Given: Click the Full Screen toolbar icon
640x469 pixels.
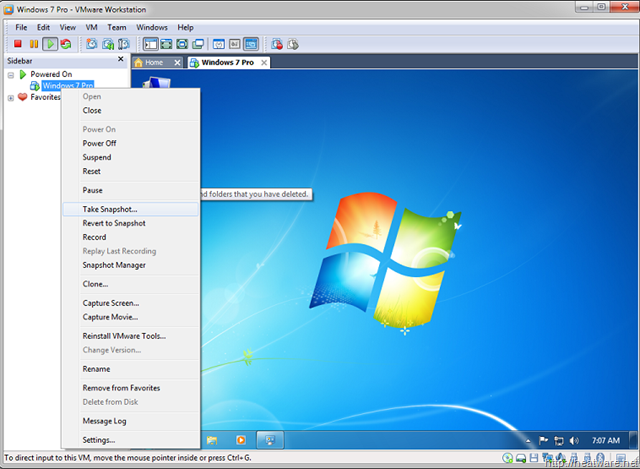Looking at the screenshot, I should coord(167,44).
